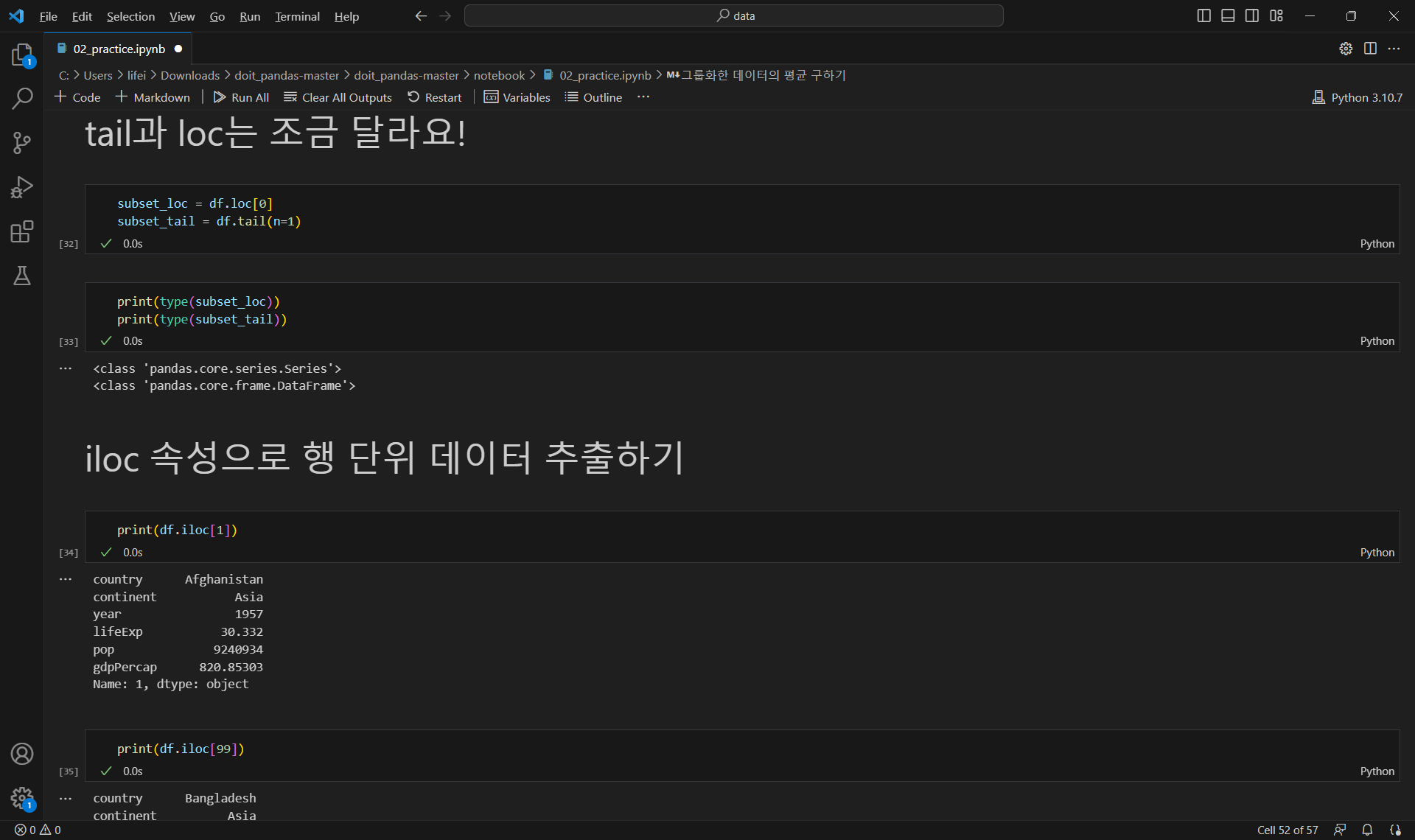Open Source Control view
The height and width of the screenshot is (840, 1415).
pos(22,142)
